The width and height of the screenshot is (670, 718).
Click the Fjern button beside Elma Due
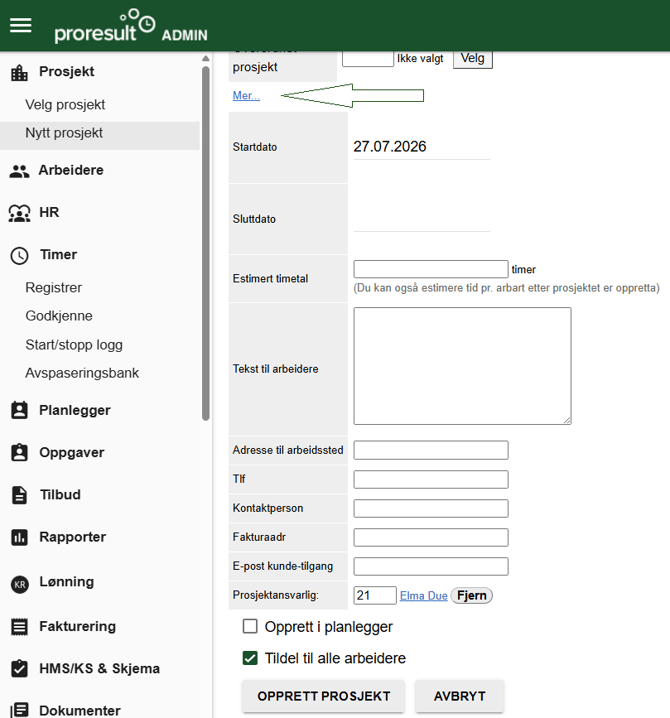[x=472, y=595]
